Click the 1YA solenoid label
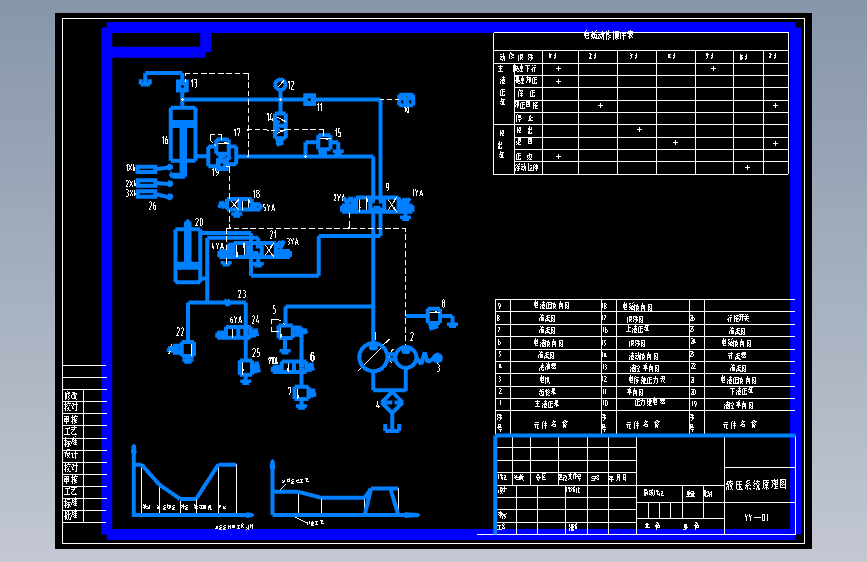Image resolution: width=867 pixels, height=562 pixels. click(x=418, y=193)
